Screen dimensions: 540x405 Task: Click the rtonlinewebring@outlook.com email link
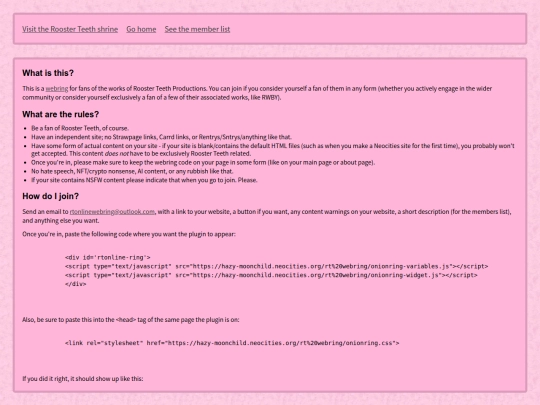click(112, 211)
